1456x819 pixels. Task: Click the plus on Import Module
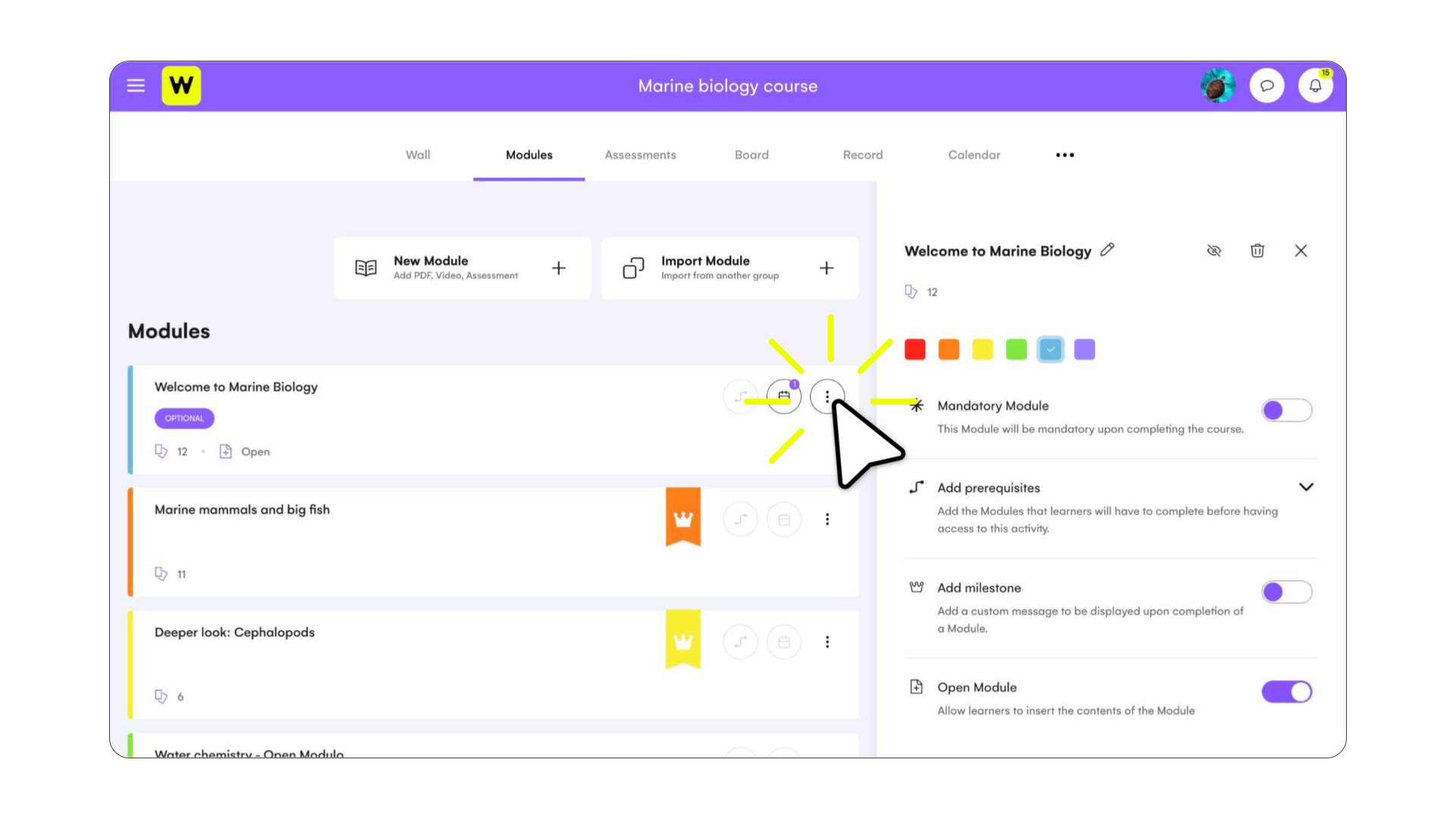(827, 268)
